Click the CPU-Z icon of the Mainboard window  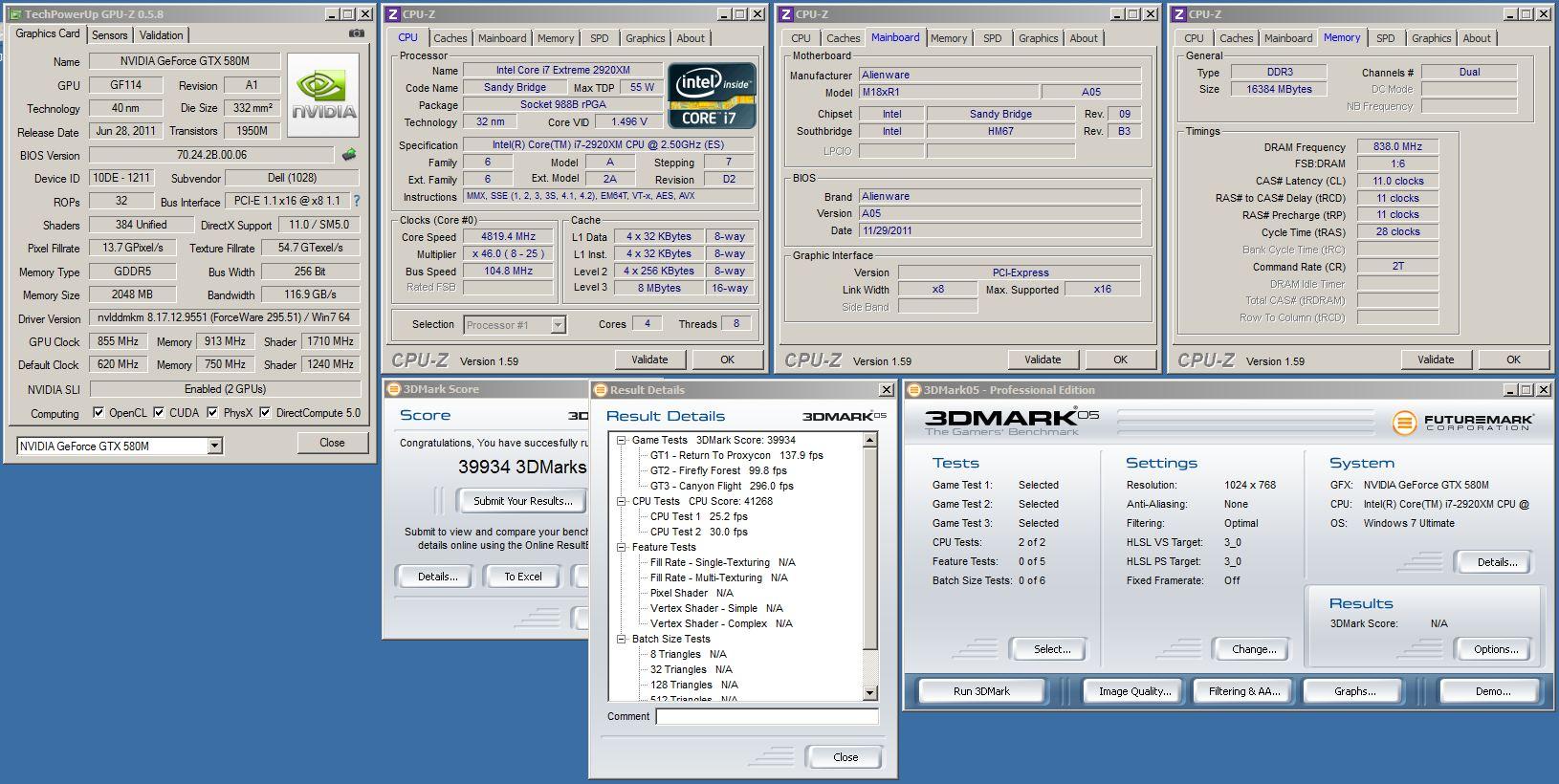coord(786,14)
